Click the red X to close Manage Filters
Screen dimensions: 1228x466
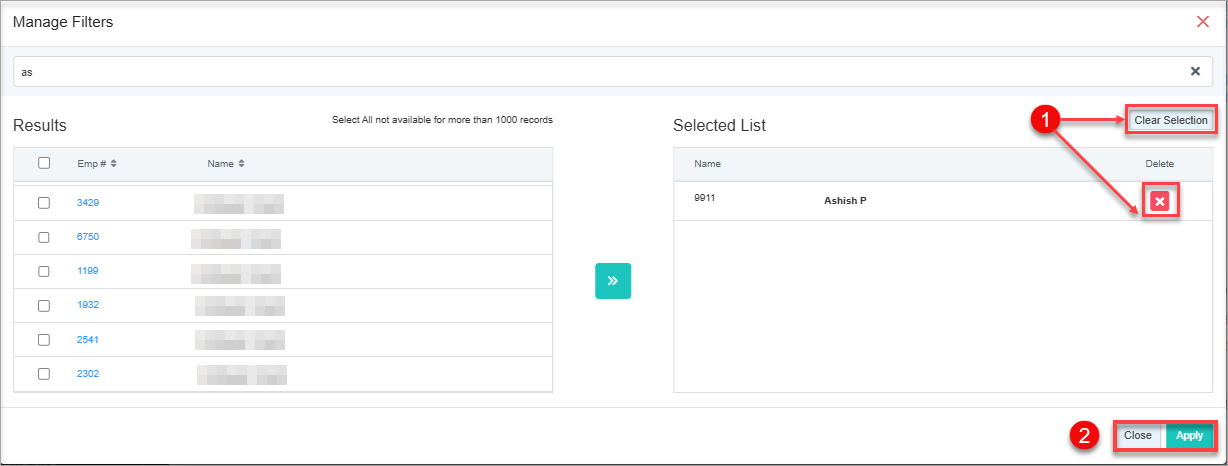tap(1202, 22)
